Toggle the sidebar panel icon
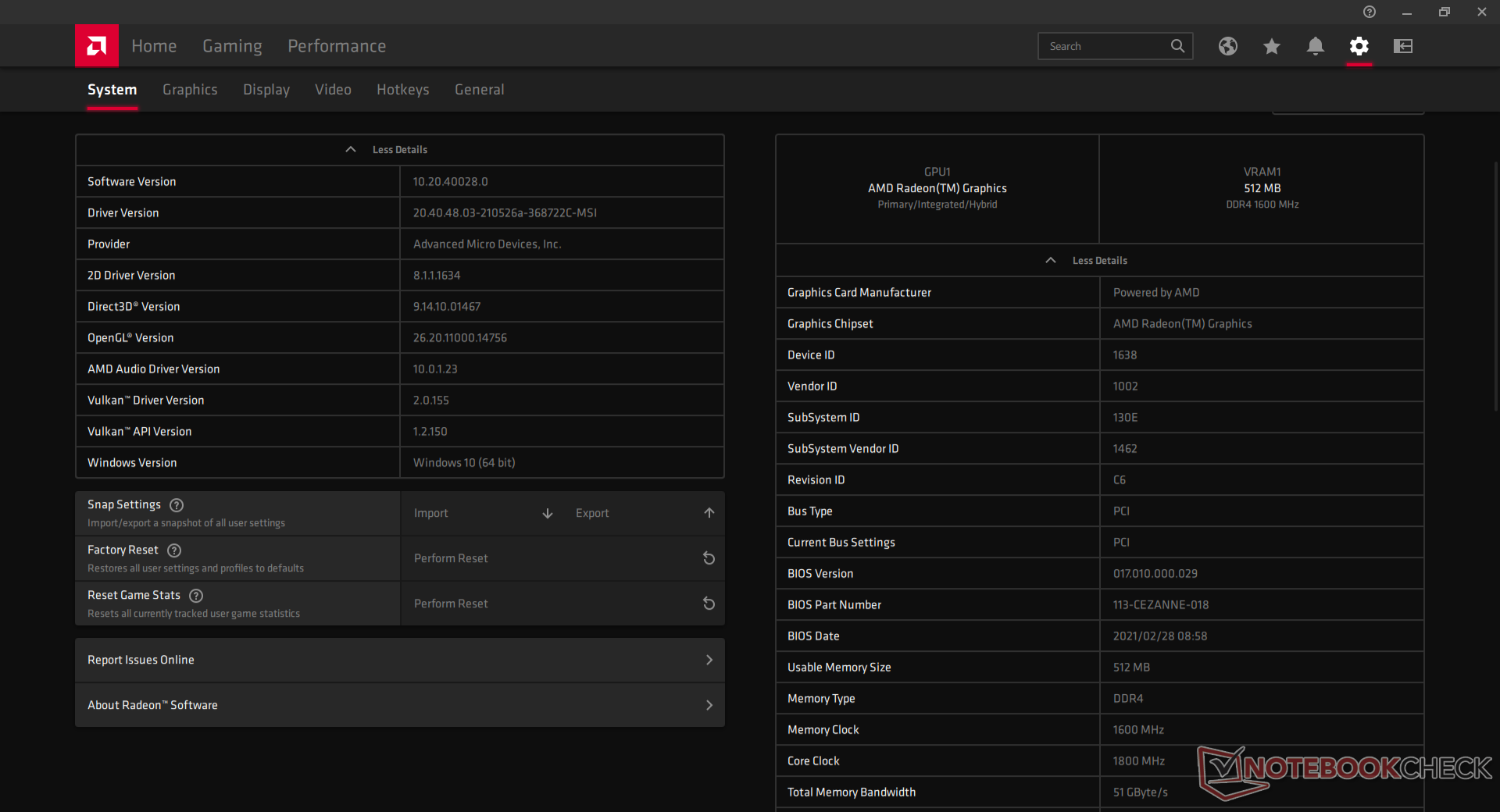Viewport: 1500px width, 812px height. (1403, 46)
